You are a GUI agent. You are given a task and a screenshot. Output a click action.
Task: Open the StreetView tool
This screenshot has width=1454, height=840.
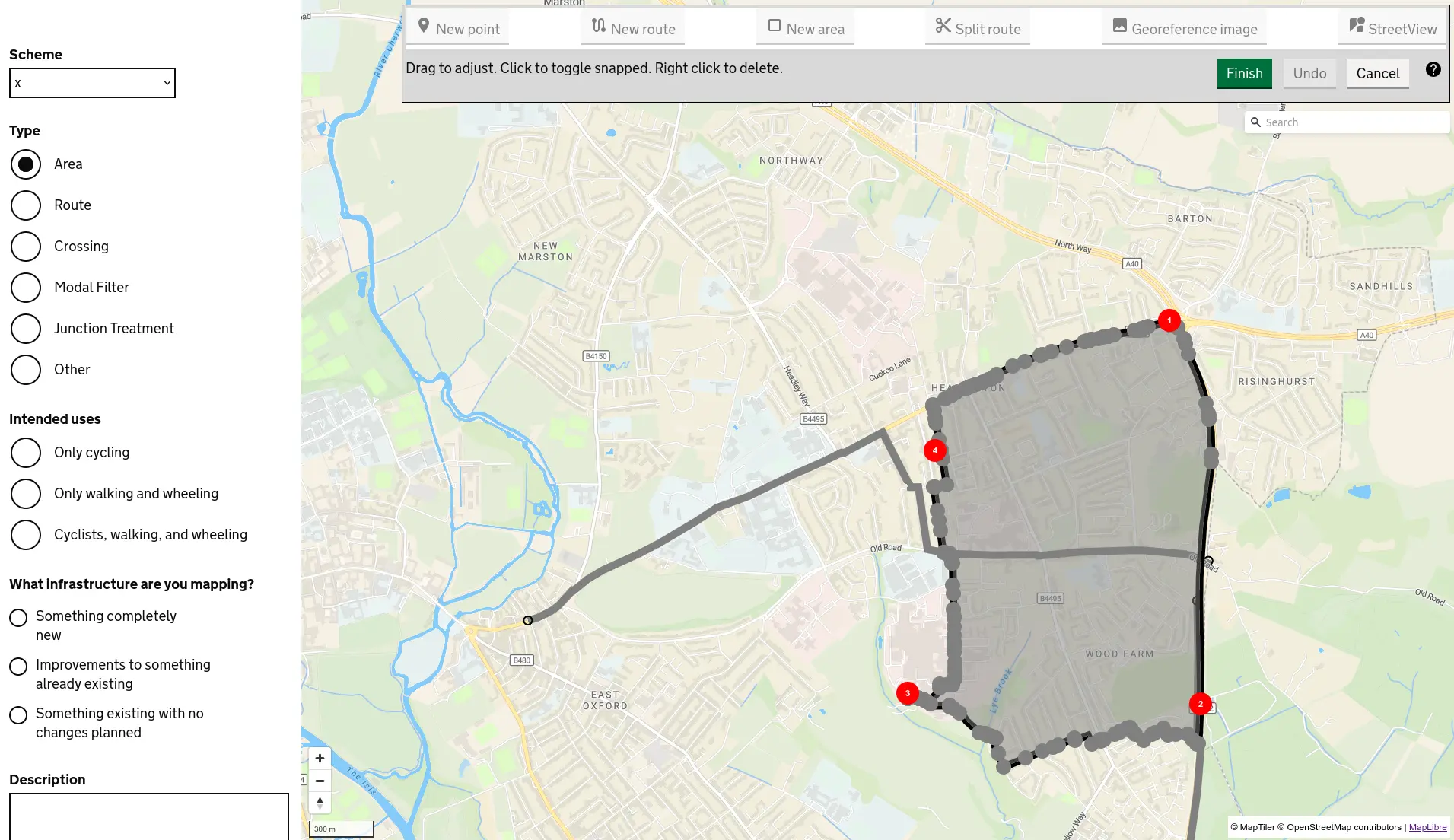[1392, 28]
